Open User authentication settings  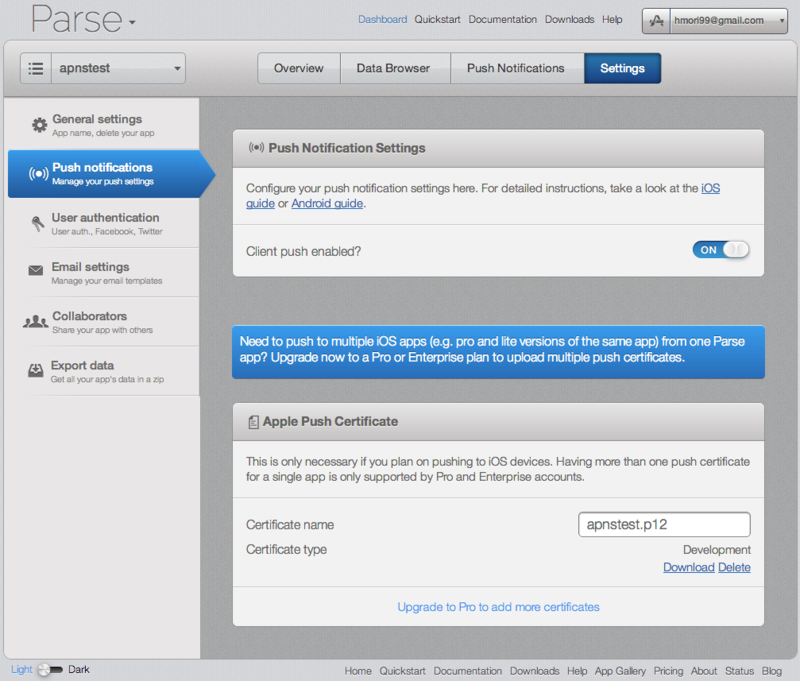(104, 223)
